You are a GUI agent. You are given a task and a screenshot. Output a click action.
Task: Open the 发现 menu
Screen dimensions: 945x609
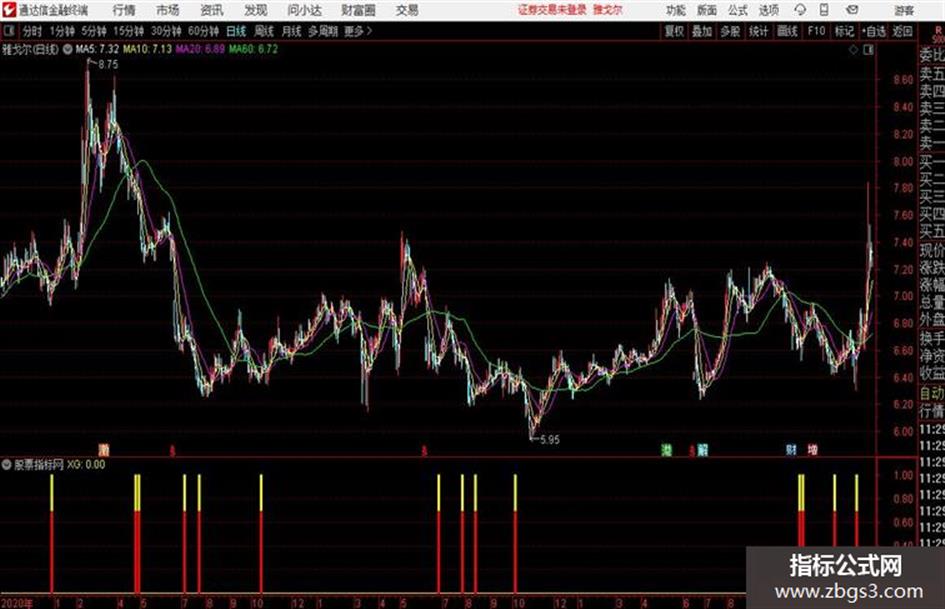tap(256, 10)
